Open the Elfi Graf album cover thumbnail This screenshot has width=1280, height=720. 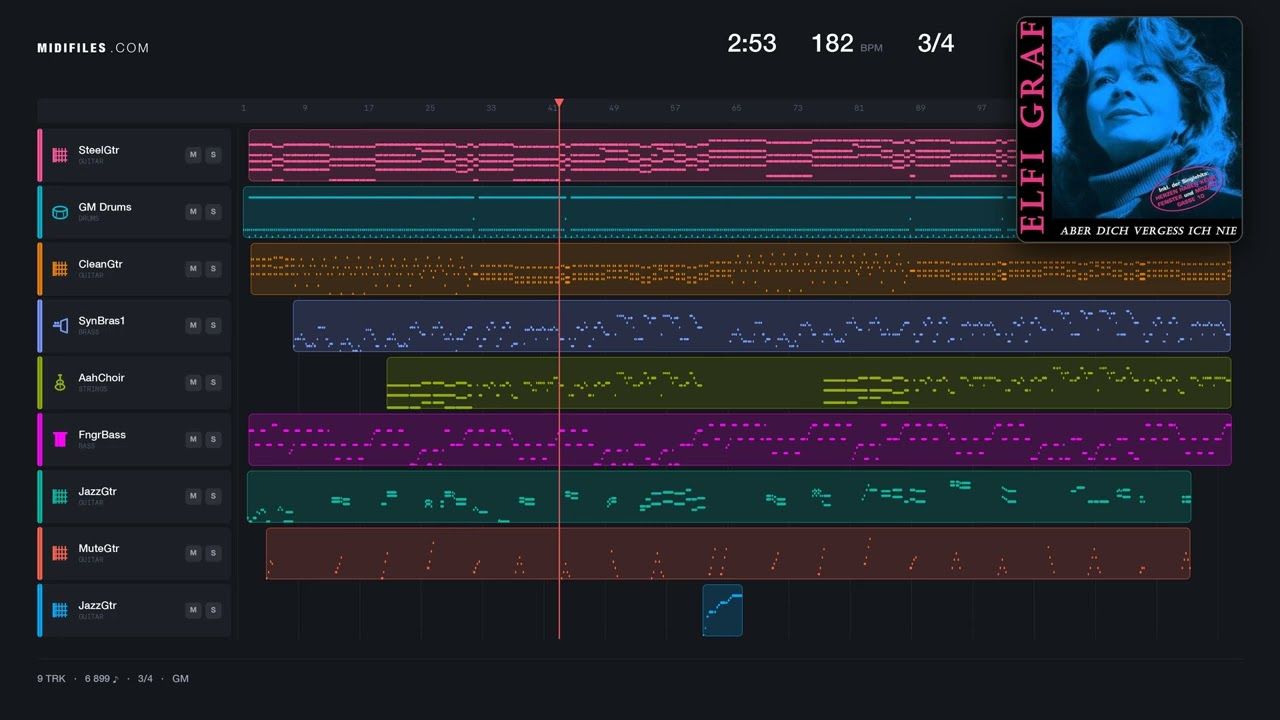pyautogui.click(x=1130, y=129)
